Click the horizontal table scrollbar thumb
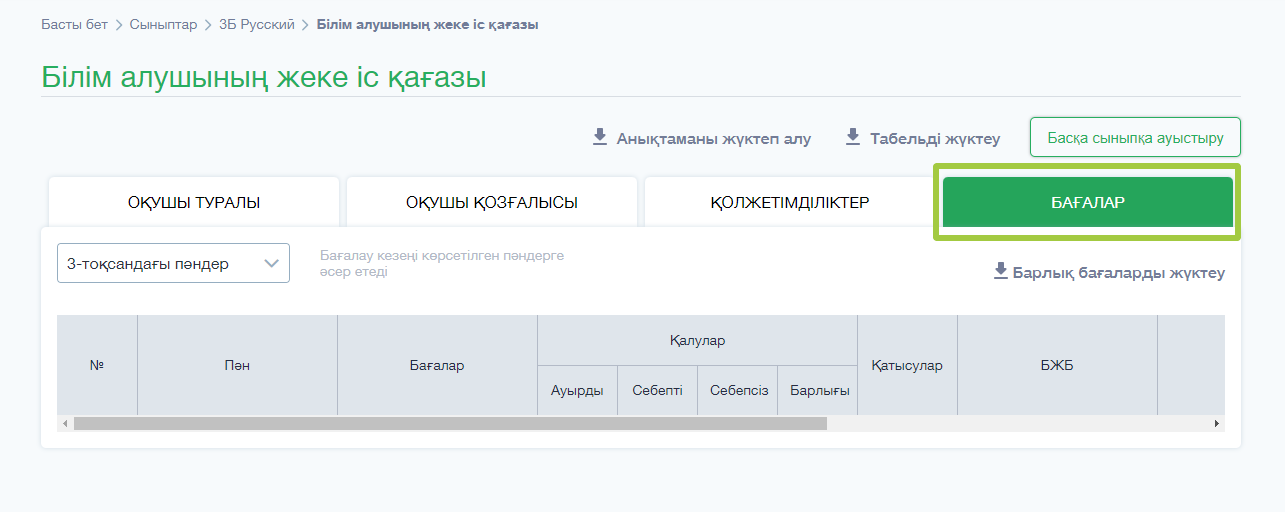 click(450, 424)
